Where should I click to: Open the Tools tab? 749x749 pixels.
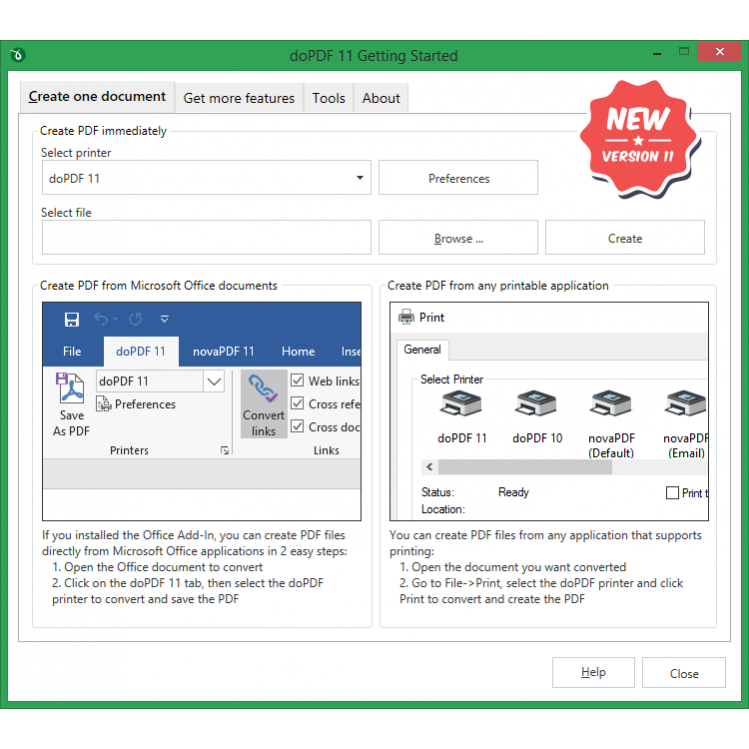[329, 98]
